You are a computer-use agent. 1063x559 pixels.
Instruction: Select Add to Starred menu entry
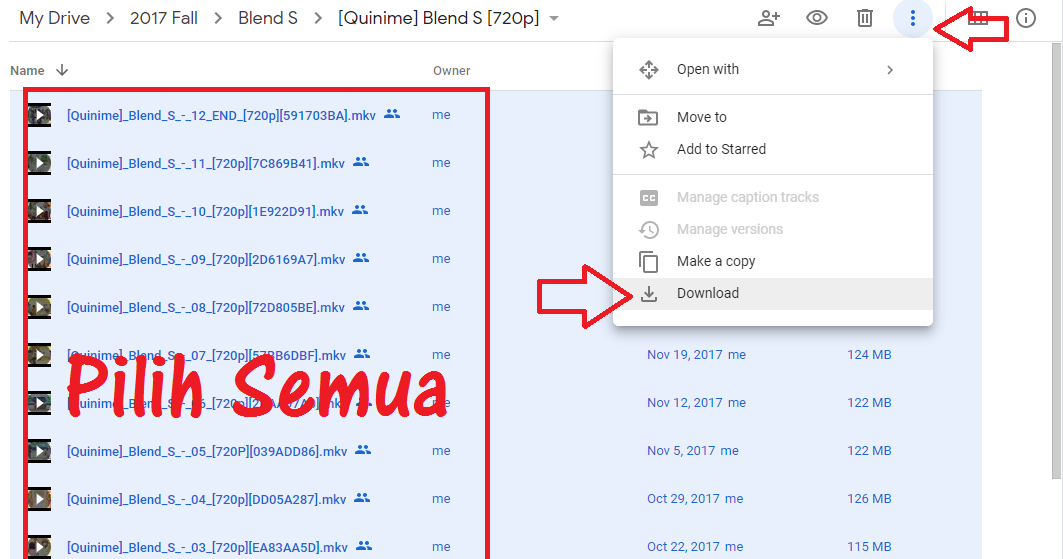[x=773, y=149]
